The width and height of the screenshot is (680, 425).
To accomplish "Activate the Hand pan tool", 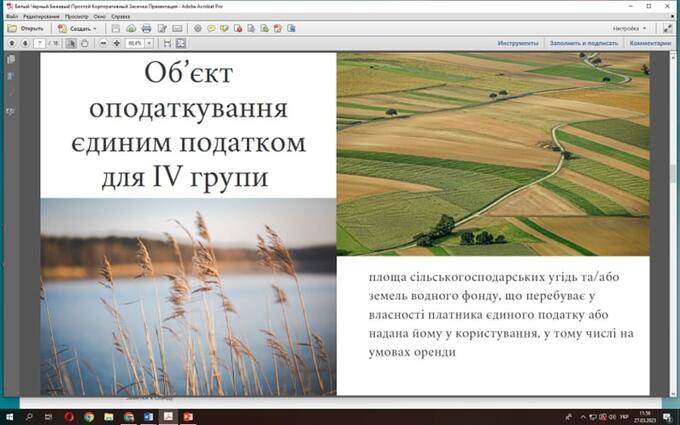I will pyautogui.click(x=85, y=43).
